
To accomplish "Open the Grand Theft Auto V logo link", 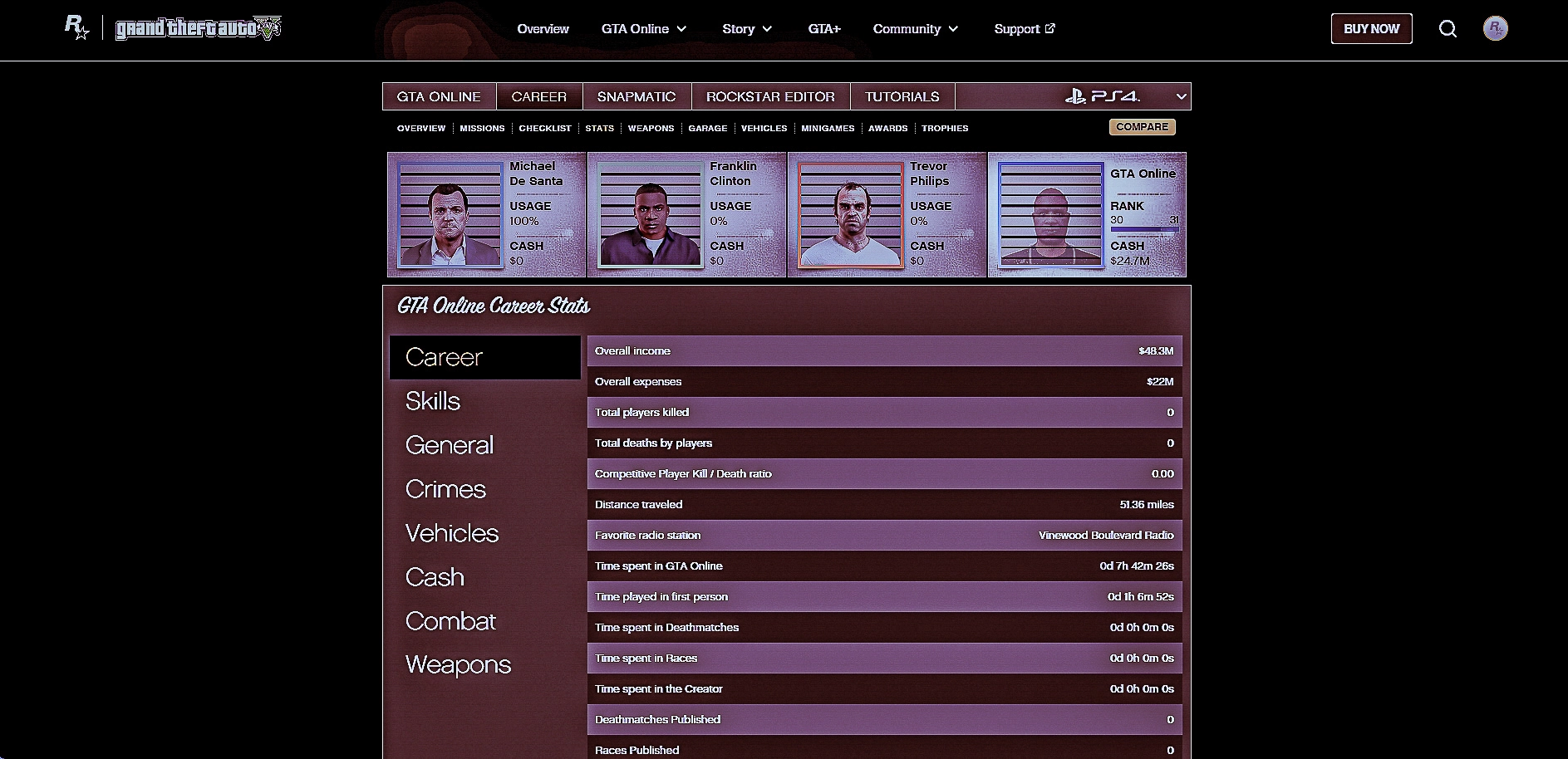I will tap(199, 28).
